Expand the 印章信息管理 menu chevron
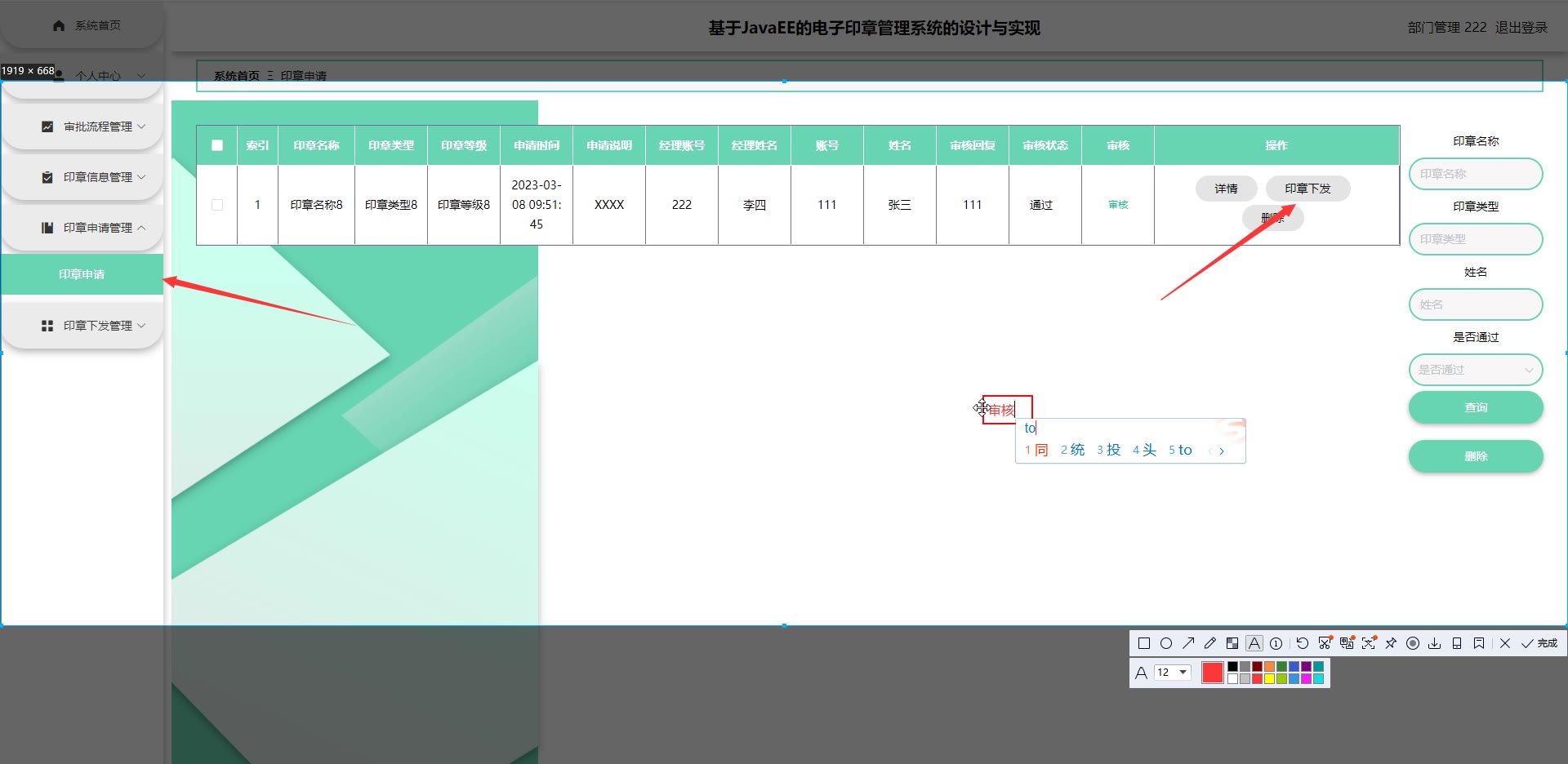 (141, 177)
